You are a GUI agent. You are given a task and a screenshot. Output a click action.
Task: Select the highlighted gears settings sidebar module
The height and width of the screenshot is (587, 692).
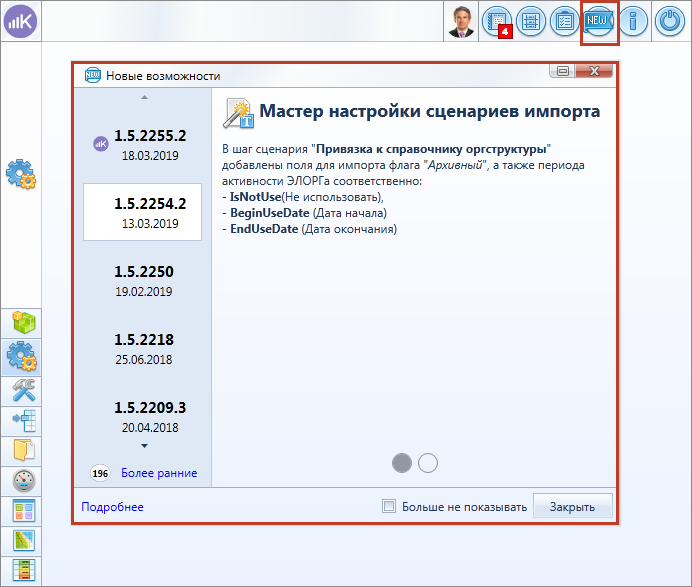(22, 357)
